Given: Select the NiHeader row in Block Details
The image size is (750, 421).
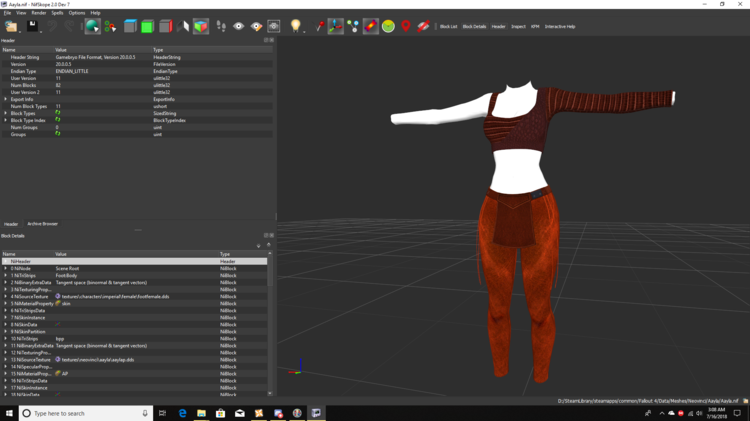Looking at the screenshot, I should pyautogui.click(x=134, y=262).
